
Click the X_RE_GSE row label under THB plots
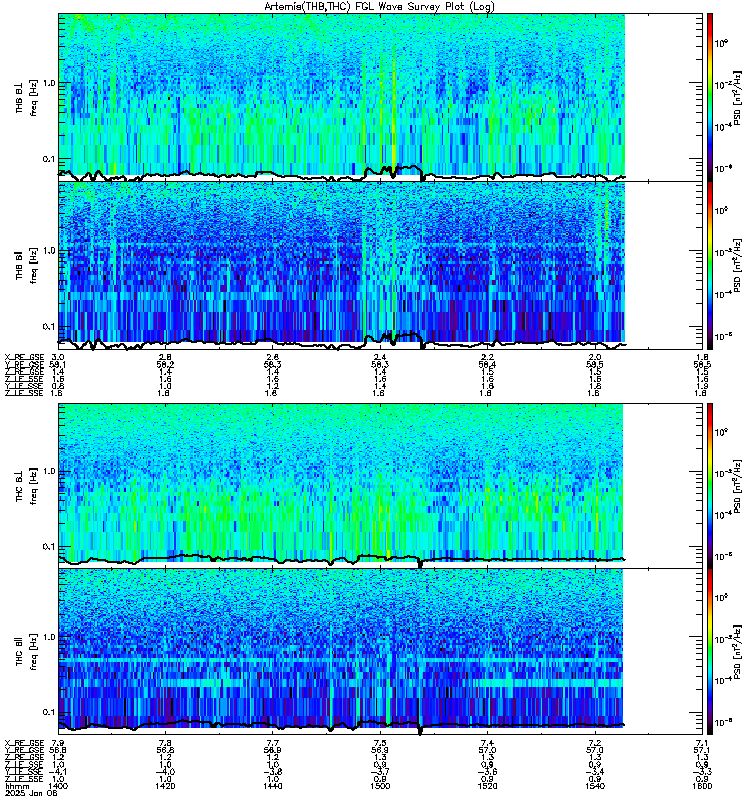point(24,357)
